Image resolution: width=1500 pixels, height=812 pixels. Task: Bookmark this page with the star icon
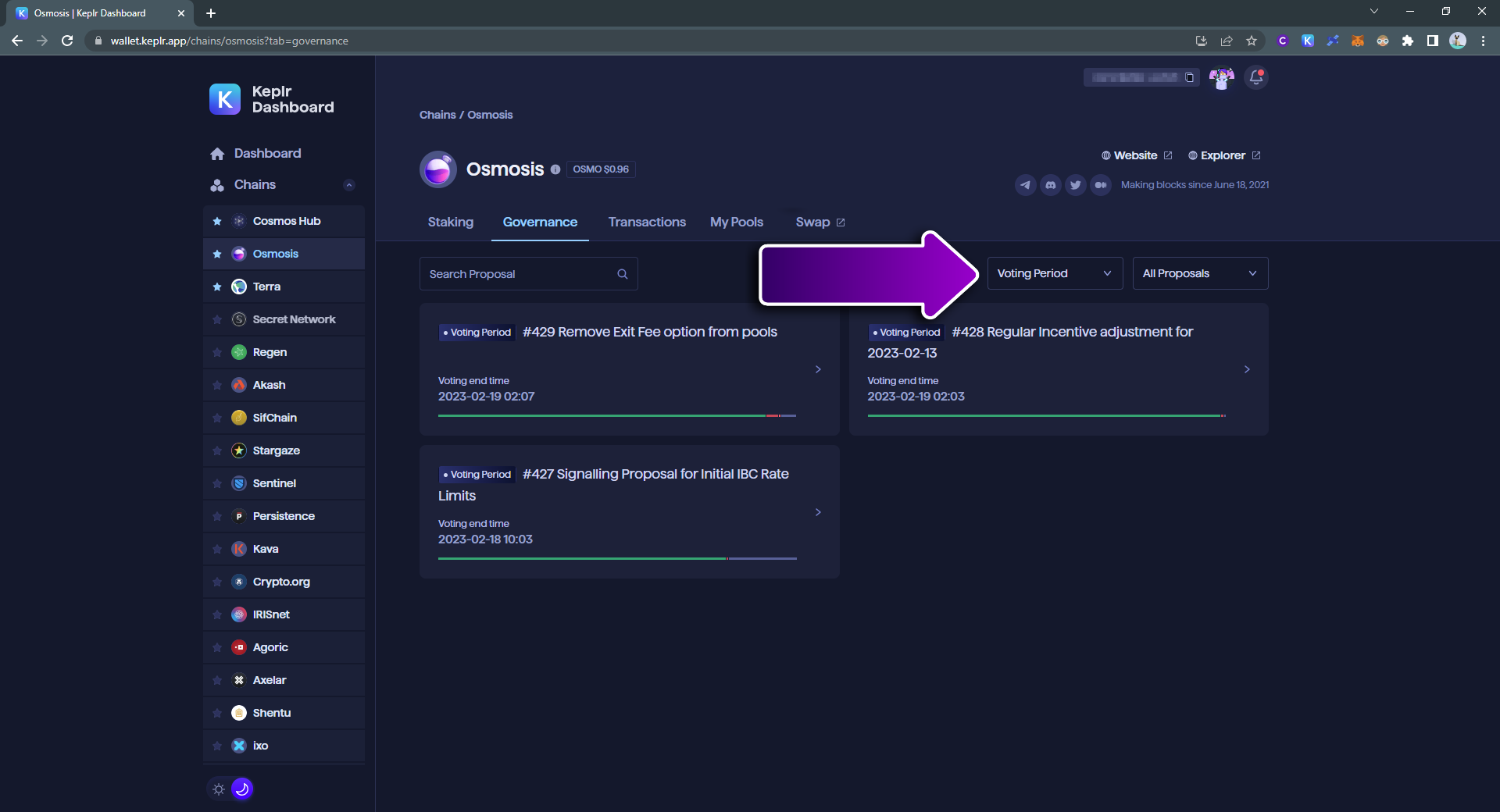tap(1252, 41)
